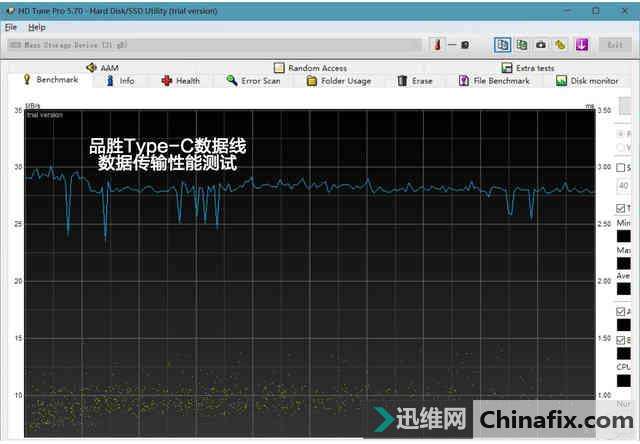Open the drive selection dropdown
Viewport: 640px width, 444px height.
click(x=215, y=44)
